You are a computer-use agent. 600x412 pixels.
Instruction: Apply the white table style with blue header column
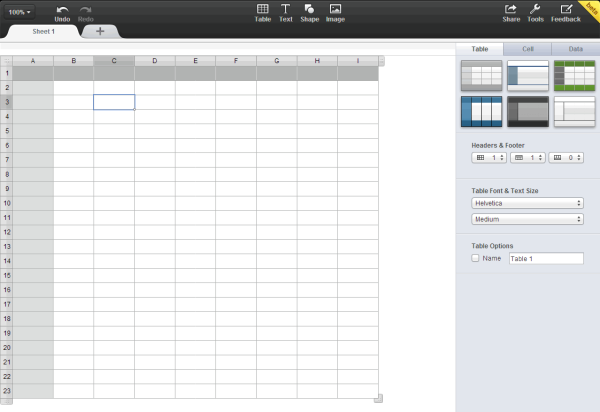coord(528,75)
